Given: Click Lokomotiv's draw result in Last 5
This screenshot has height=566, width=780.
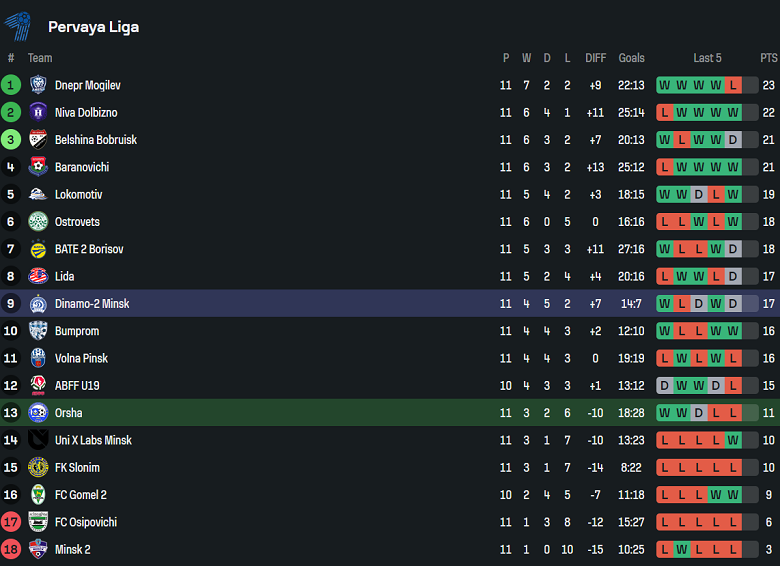Looking at the screenshot, I should pyautogui.click(x=699, y=195).
